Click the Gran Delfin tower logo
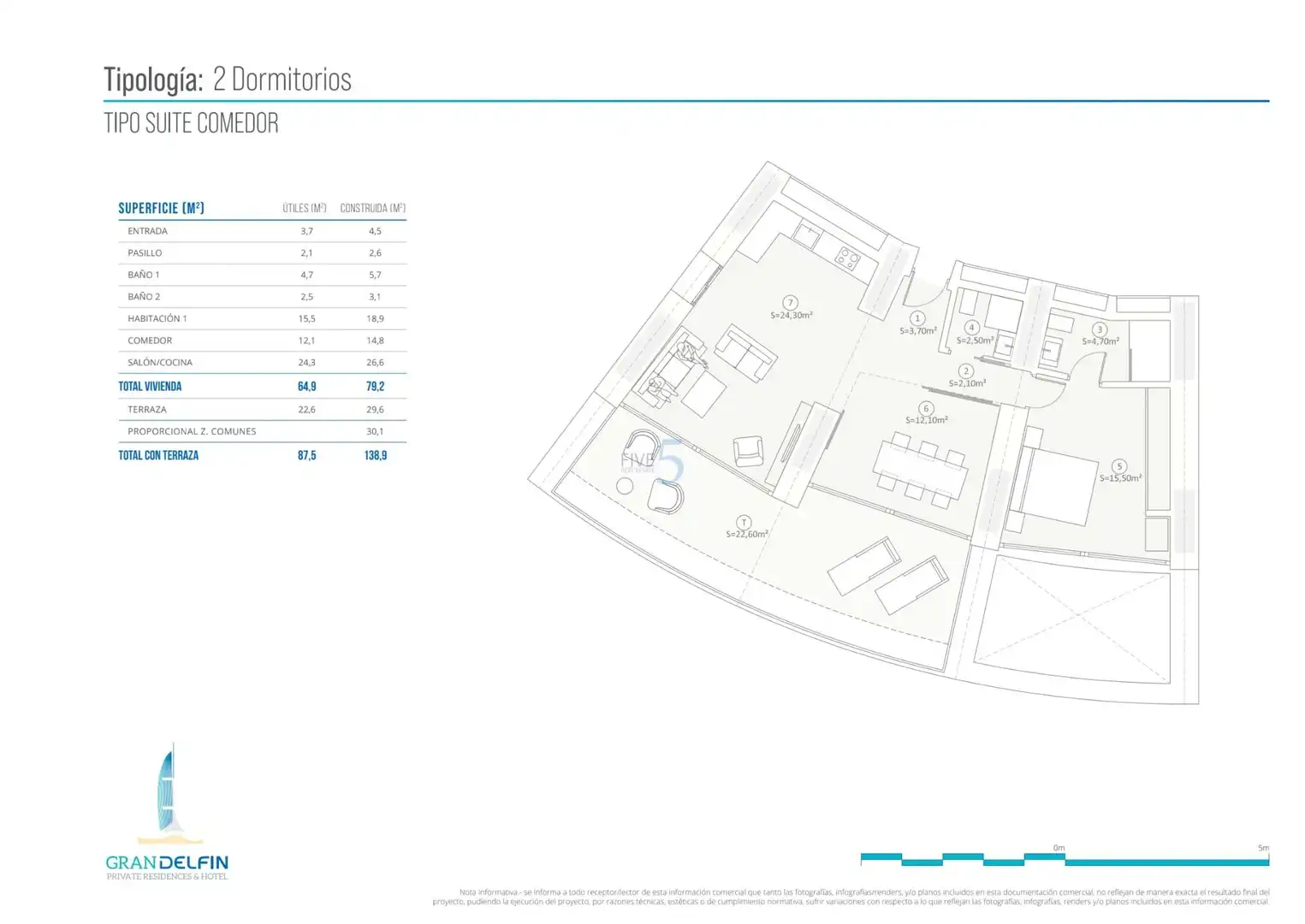This screenshot has width=1305, height=924. click(x=170, y=792)
